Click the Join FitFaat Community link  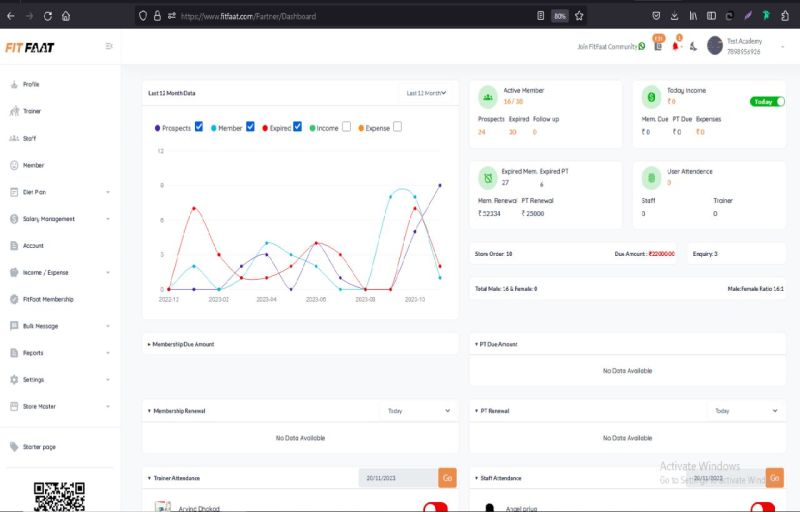coord(607,46)
